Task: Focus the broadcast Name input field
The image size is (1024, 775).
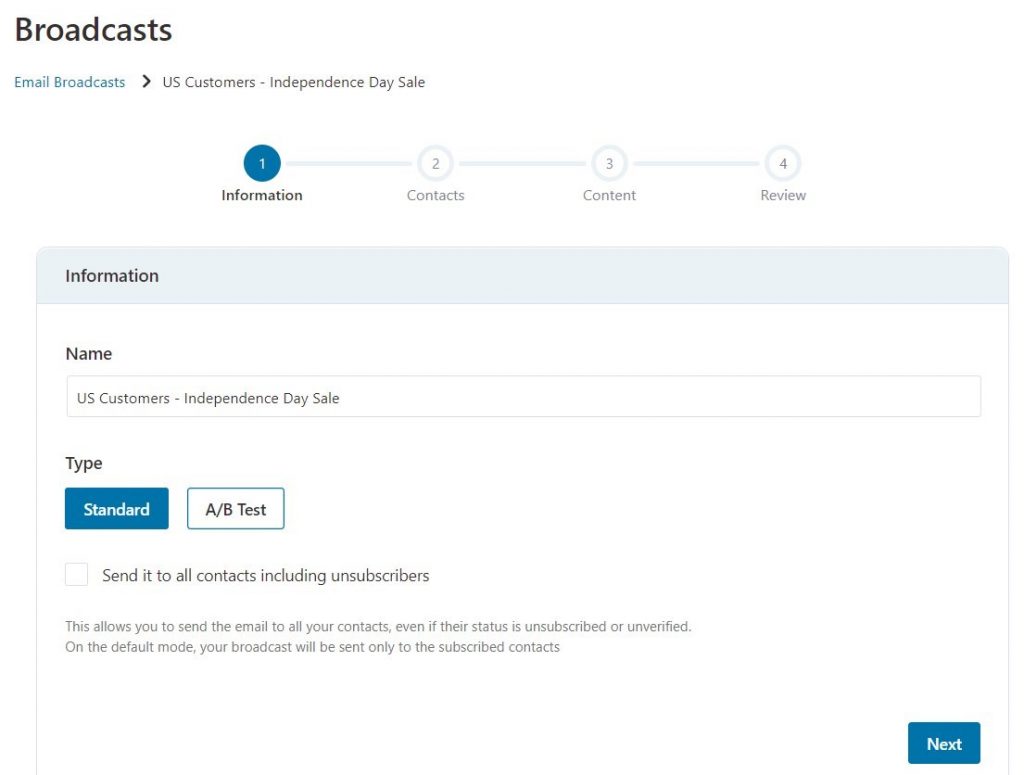Action: point(523,396)
